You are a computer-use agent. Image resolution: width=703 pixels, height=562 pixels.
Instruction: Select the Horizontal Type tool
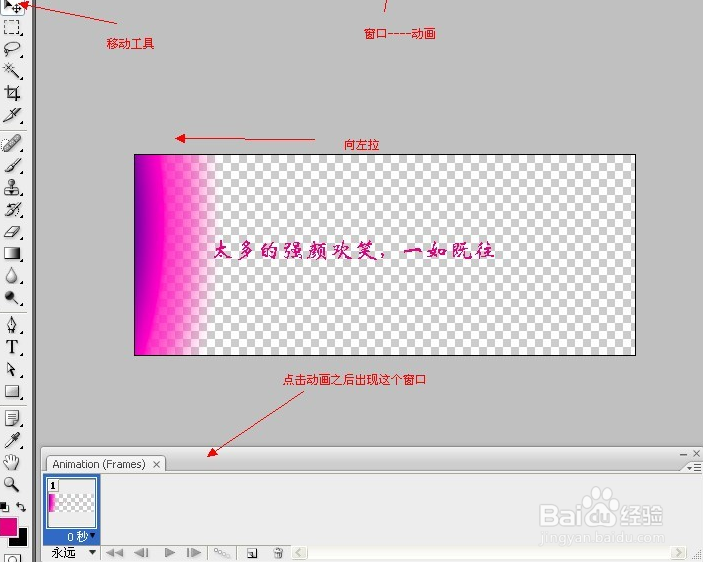pyautogui.click(x=12, y=347)
